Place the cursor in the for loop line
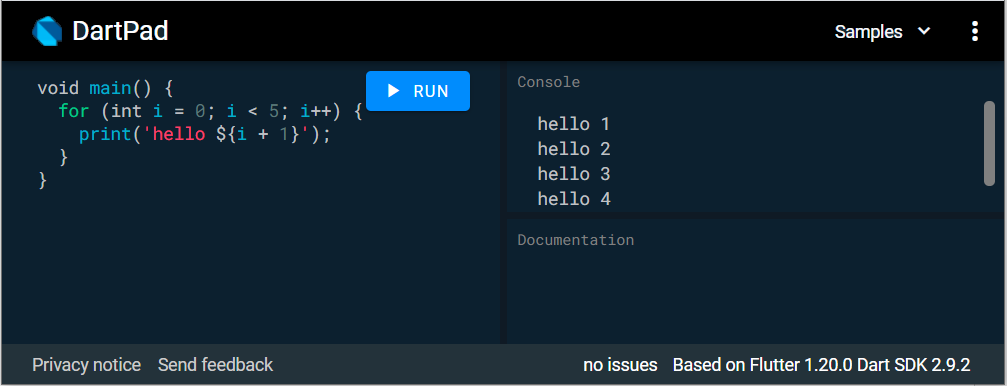Image resolution: width=1007 pixels, height=386 pixels. point(211,111)
